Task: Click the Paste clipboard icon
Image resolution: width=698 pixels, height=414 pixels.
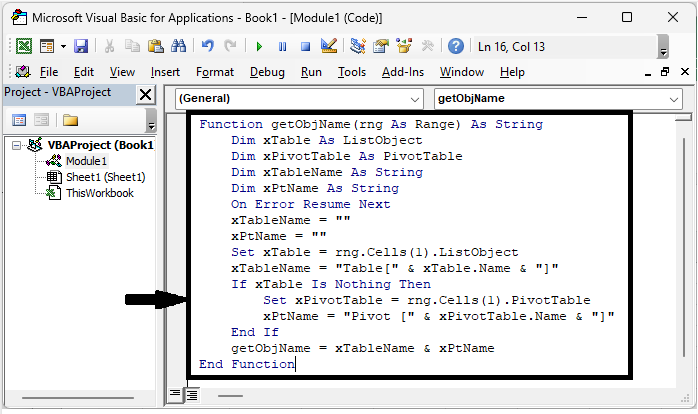Action: pyautogui.click(x=155, y=46)
